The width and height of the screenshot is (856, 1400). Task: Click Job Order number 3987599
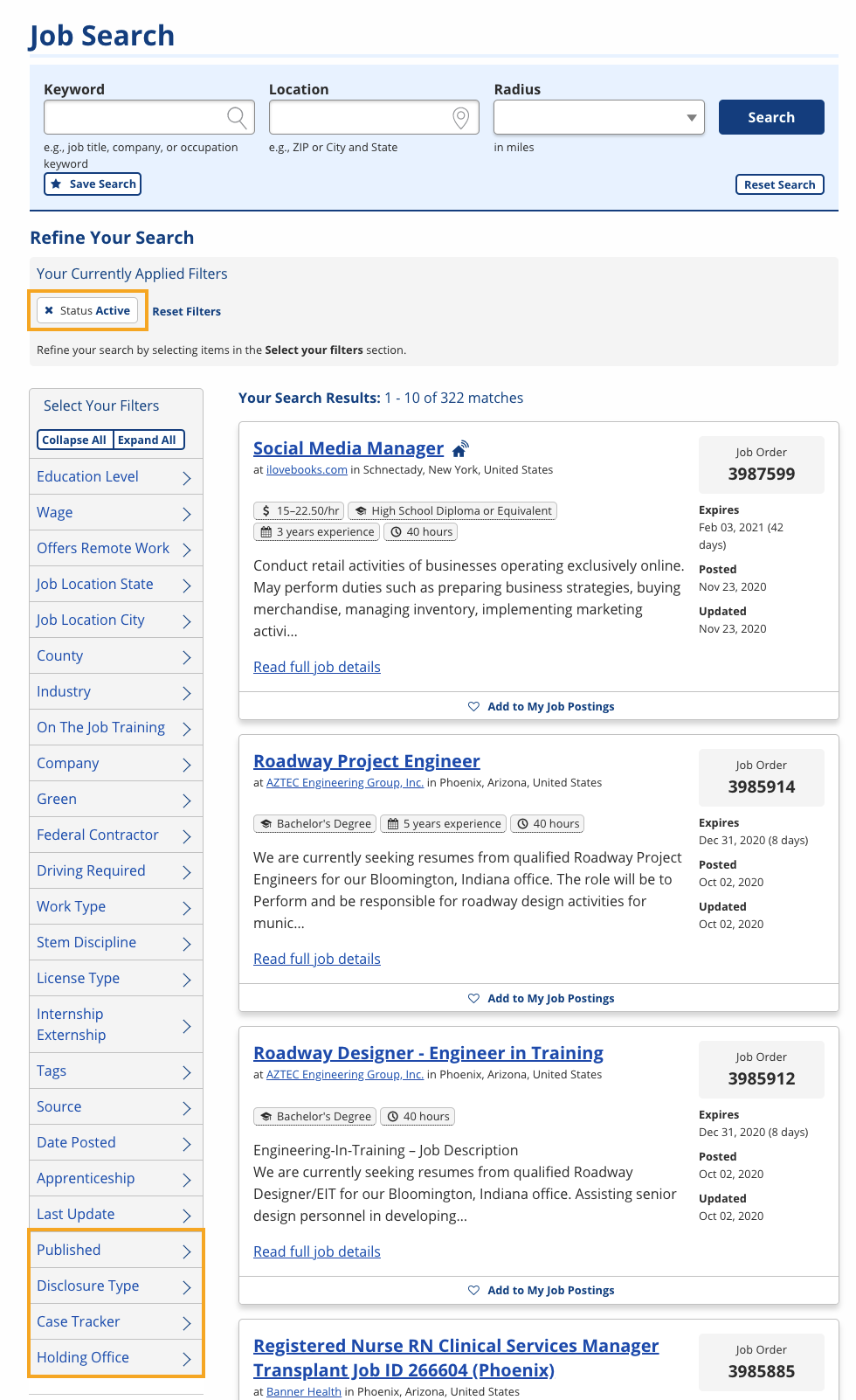tap(762, 475)
